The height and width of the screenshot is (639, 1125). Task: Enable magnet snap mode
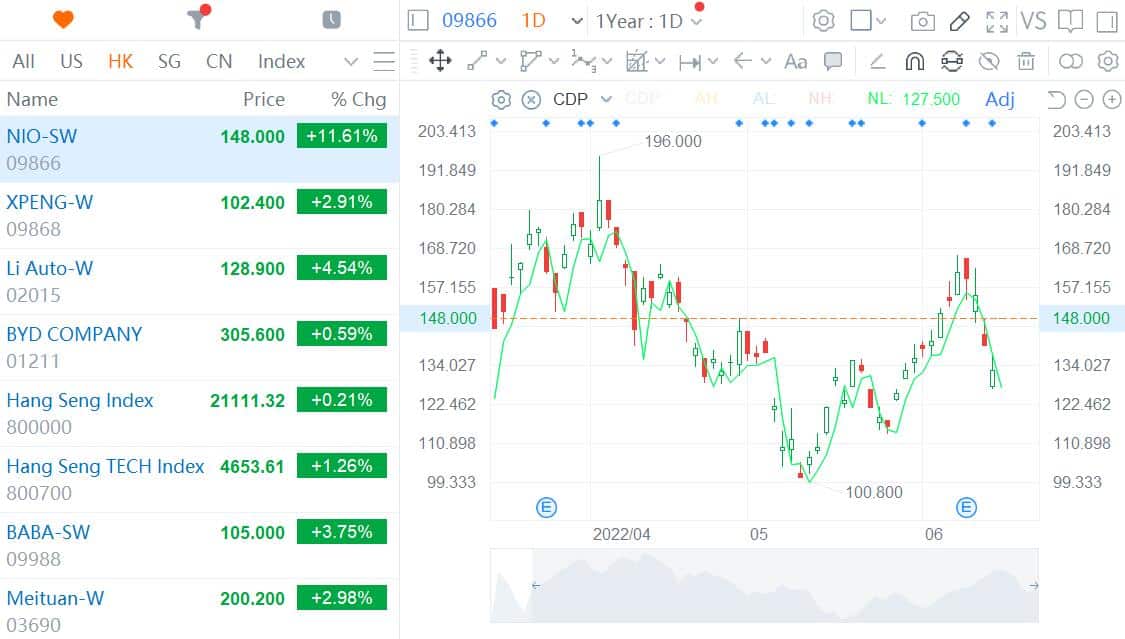tap(914, 61)
